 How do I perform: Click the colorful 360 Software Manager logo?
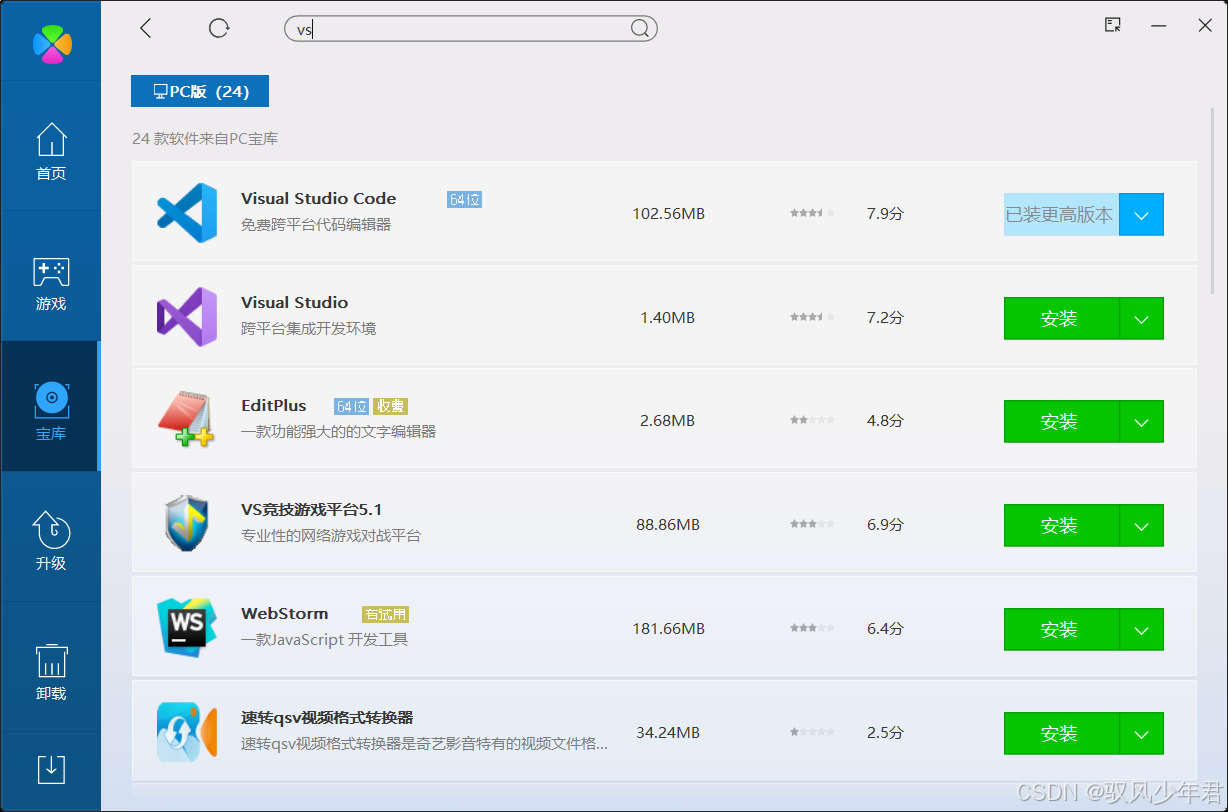point(52,43)
